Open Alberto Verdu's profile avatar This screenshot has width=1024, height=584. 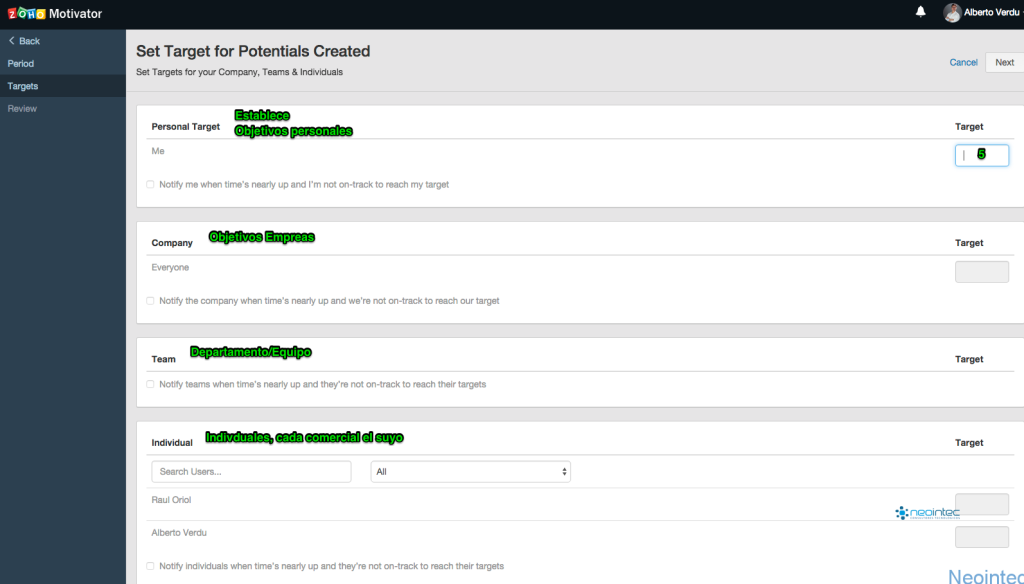coord(952,12)
